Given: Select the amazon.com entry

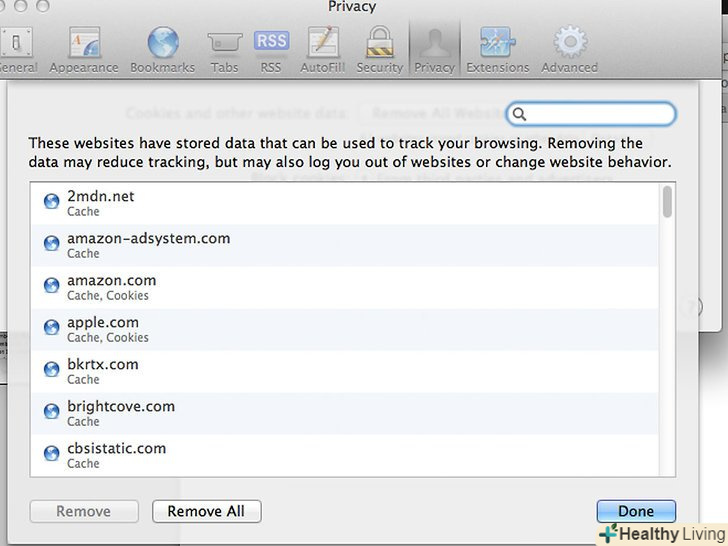Looking at the screenshot, I should point(344,288).
